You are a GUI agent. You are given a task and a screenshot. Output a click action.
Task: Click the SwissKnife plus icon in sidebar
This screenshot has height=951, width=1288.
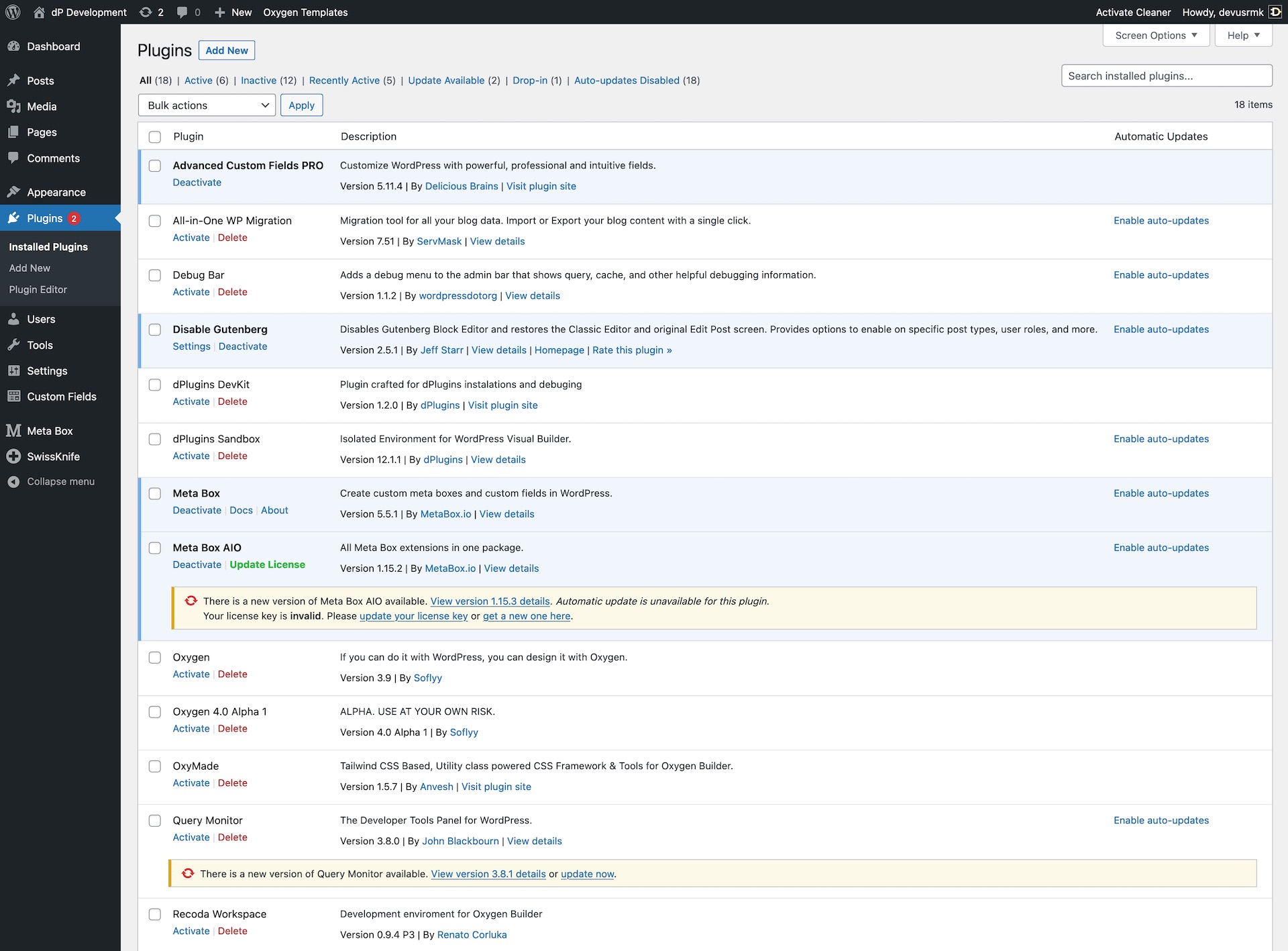13,456
